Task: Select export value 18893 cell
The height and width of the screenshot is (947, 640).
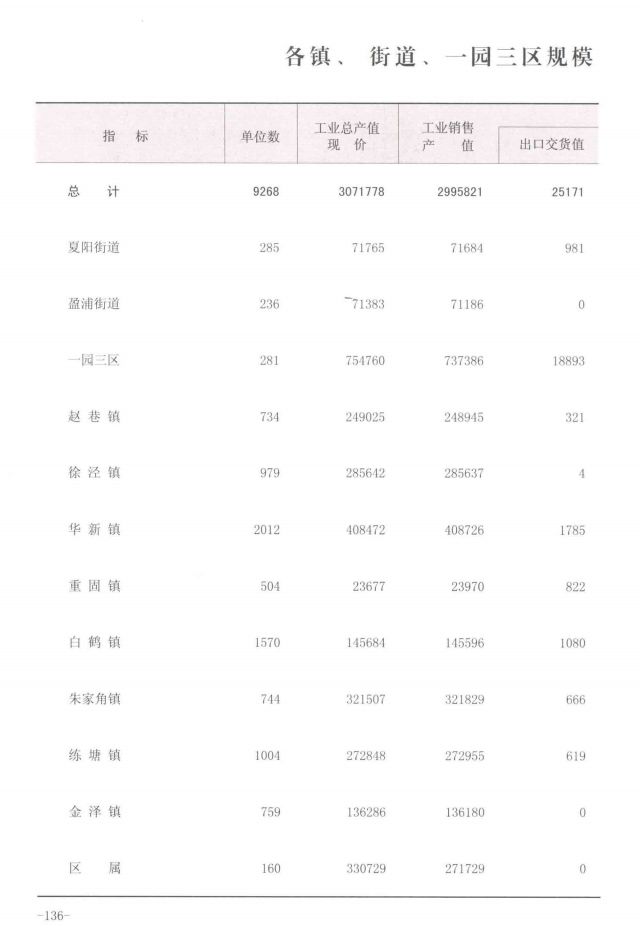Action: coord(568,361)
